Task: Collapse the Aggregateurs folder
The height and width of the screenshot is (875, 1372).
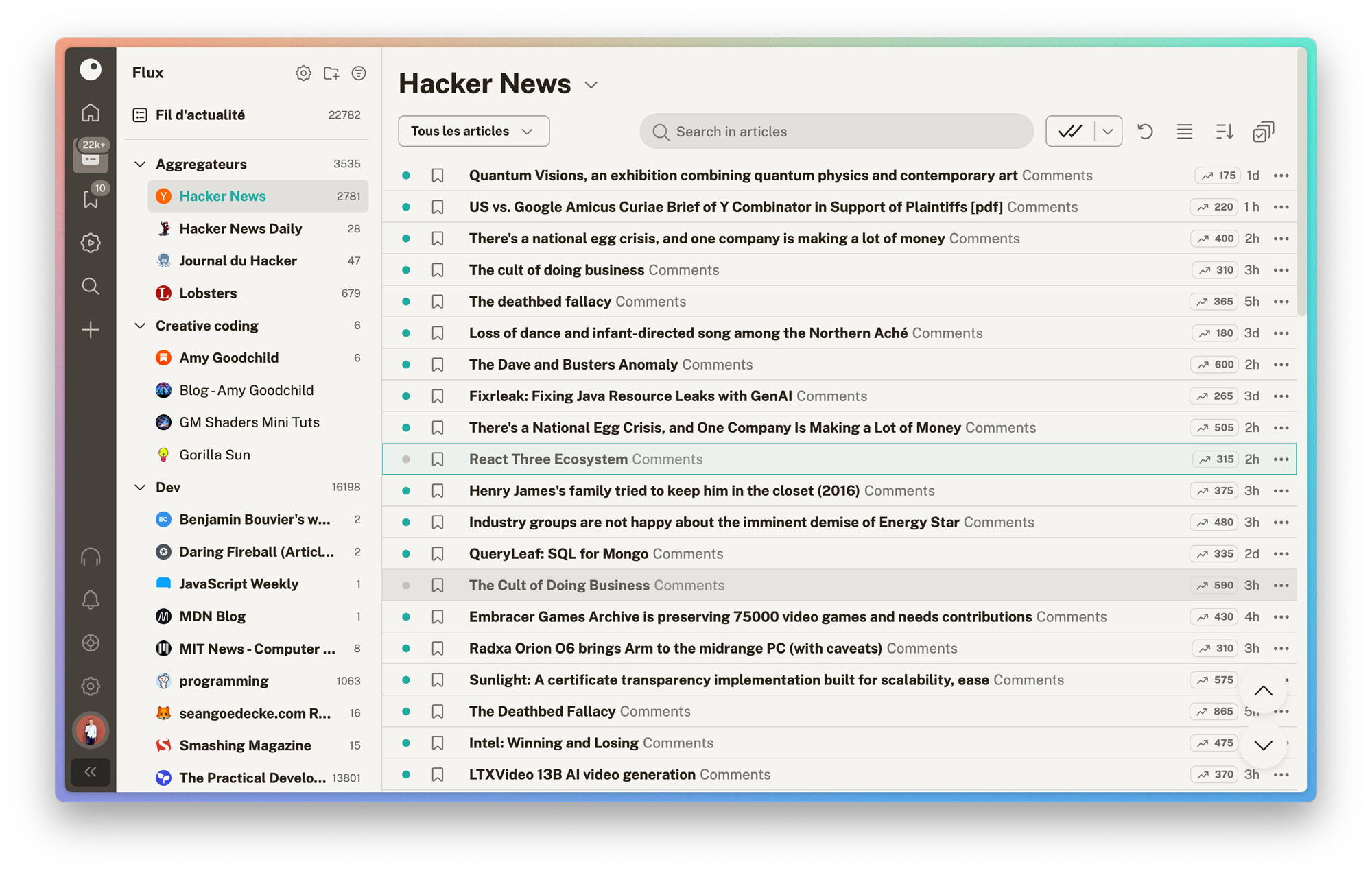Action: [x=140, y=164]
